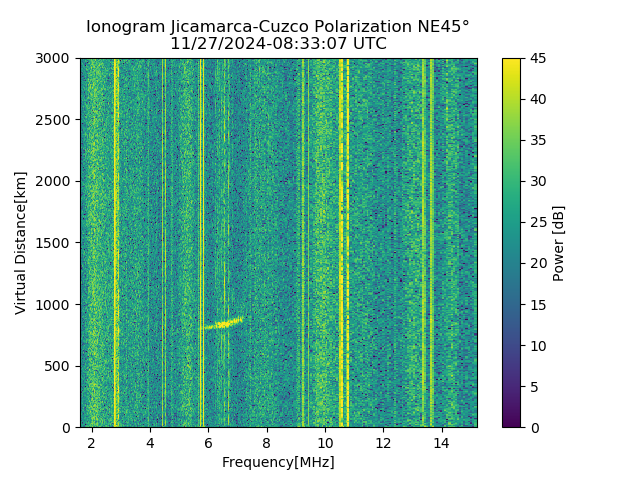Click the y-axis tick label '2000'
The image size is (640, 480).
[52, 181]
